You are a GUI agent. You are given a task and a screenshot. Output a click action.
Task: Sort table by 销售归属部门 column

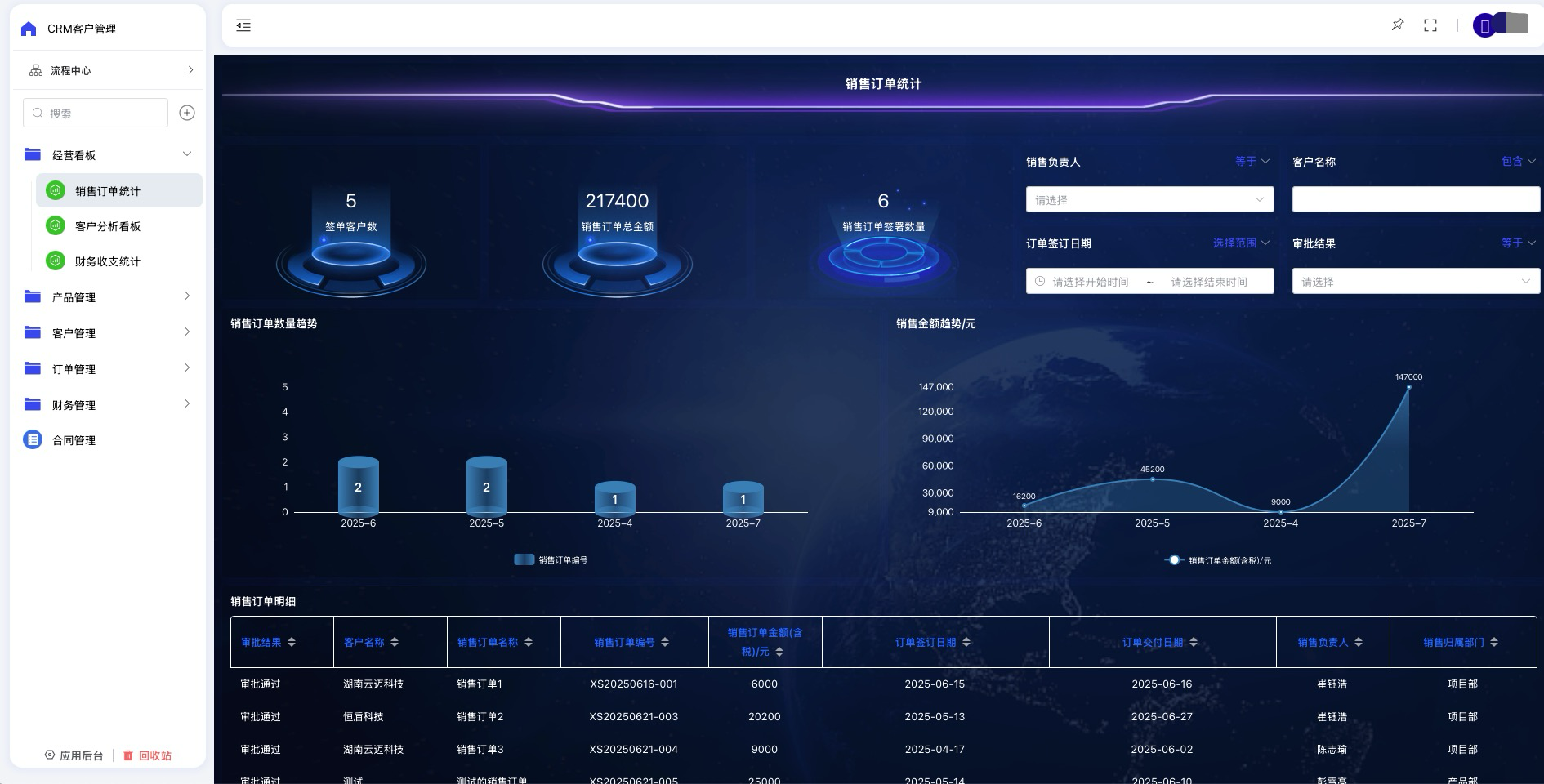pyautogui.click(x=1494, y=642)
